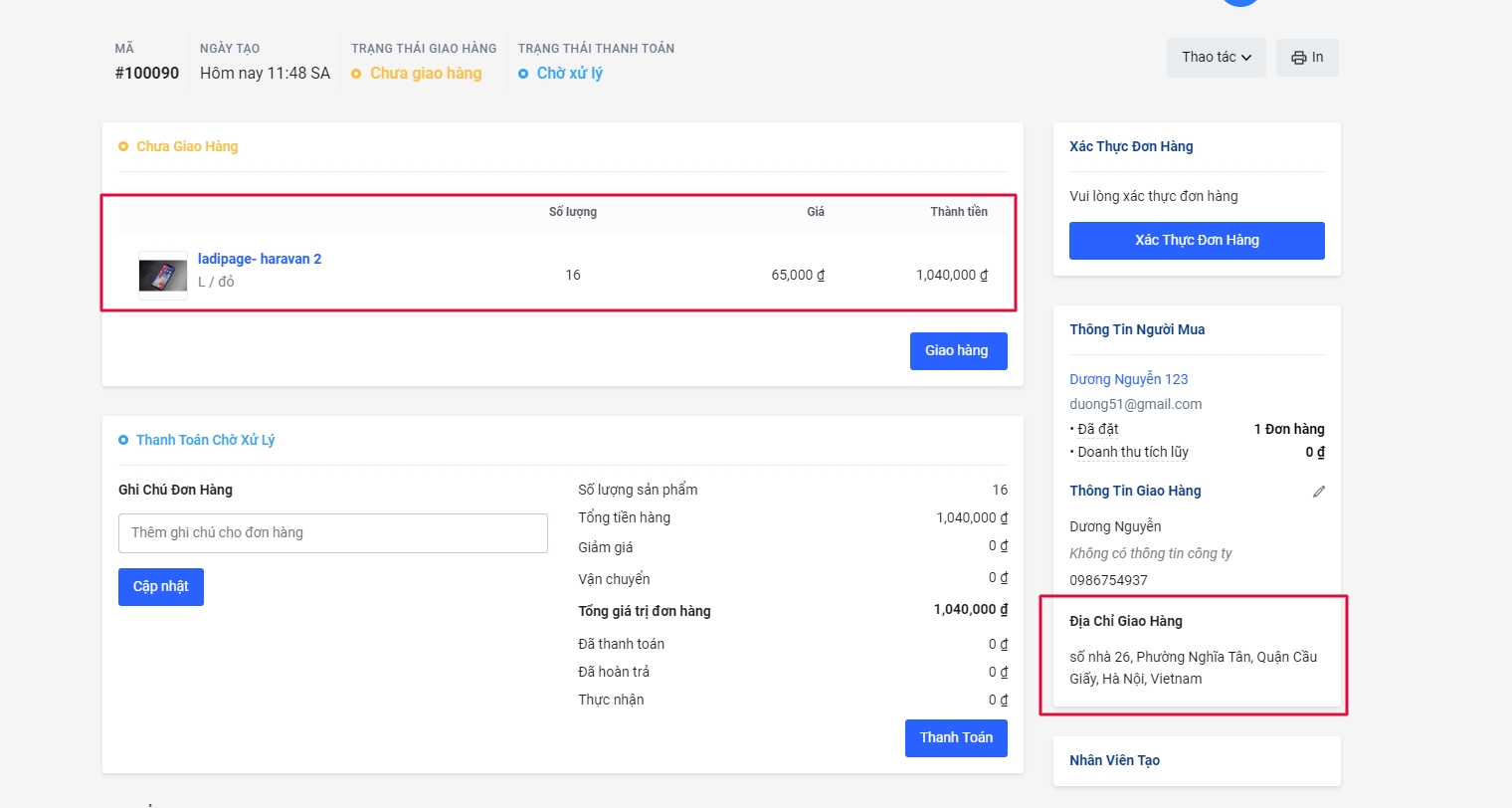Click the Doanh thu tích lũy label
1512x808 pixels.
coord(1133,452)
